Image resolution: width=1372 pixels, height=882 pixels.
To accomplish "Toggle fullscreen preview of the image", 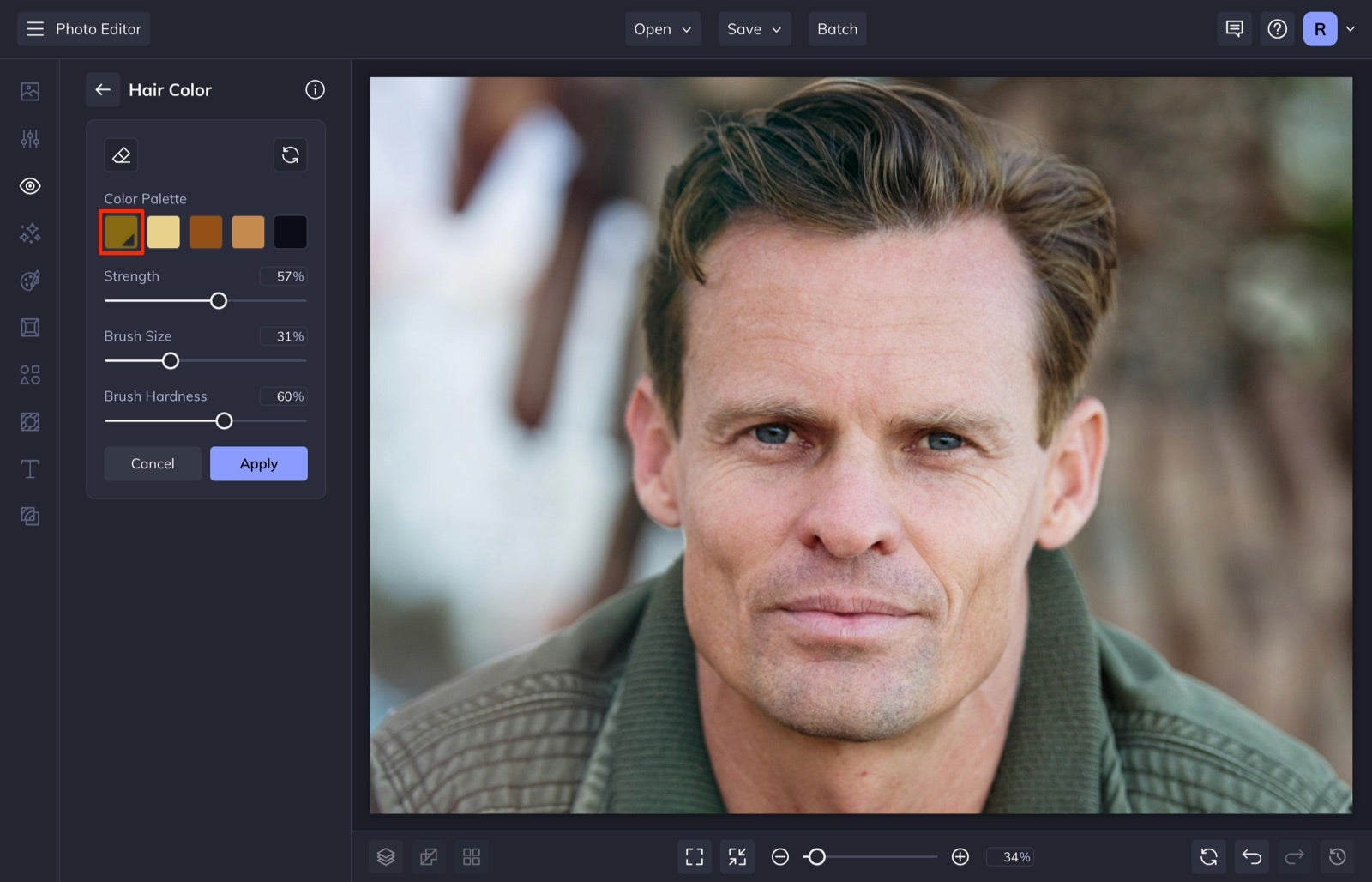I will [x=695, y=856].
